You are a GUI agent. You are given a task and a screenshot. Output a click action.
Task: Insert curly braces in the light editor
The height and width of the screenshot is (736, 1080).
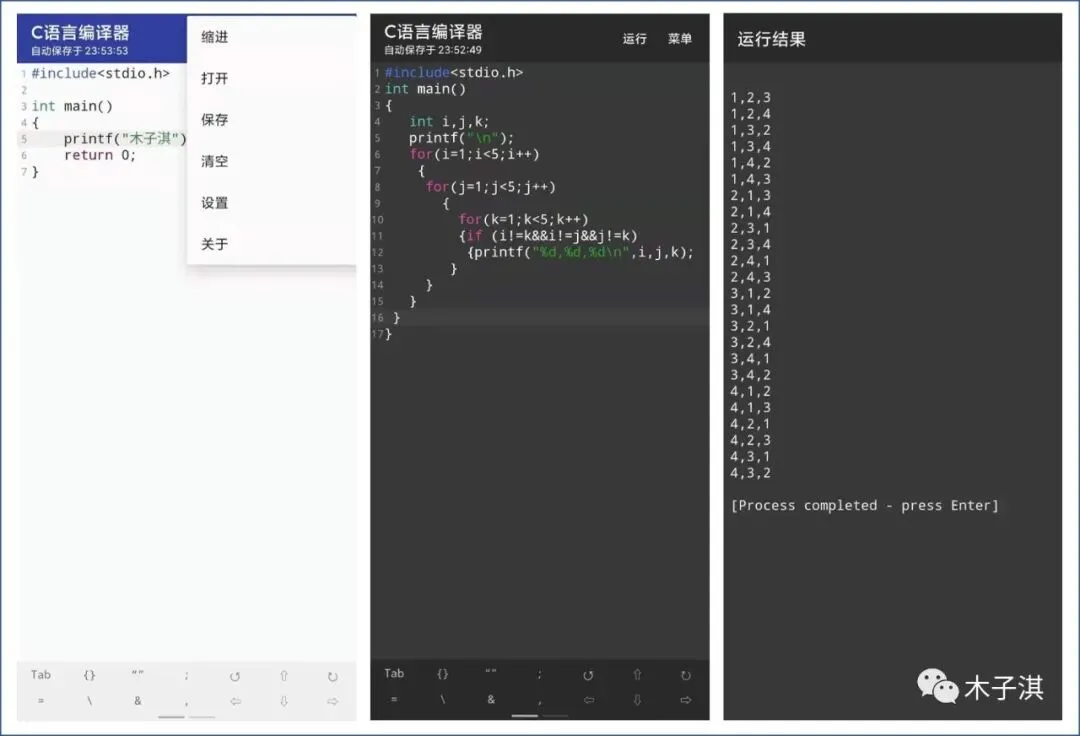pyautogui.click(x=90, y=675)
